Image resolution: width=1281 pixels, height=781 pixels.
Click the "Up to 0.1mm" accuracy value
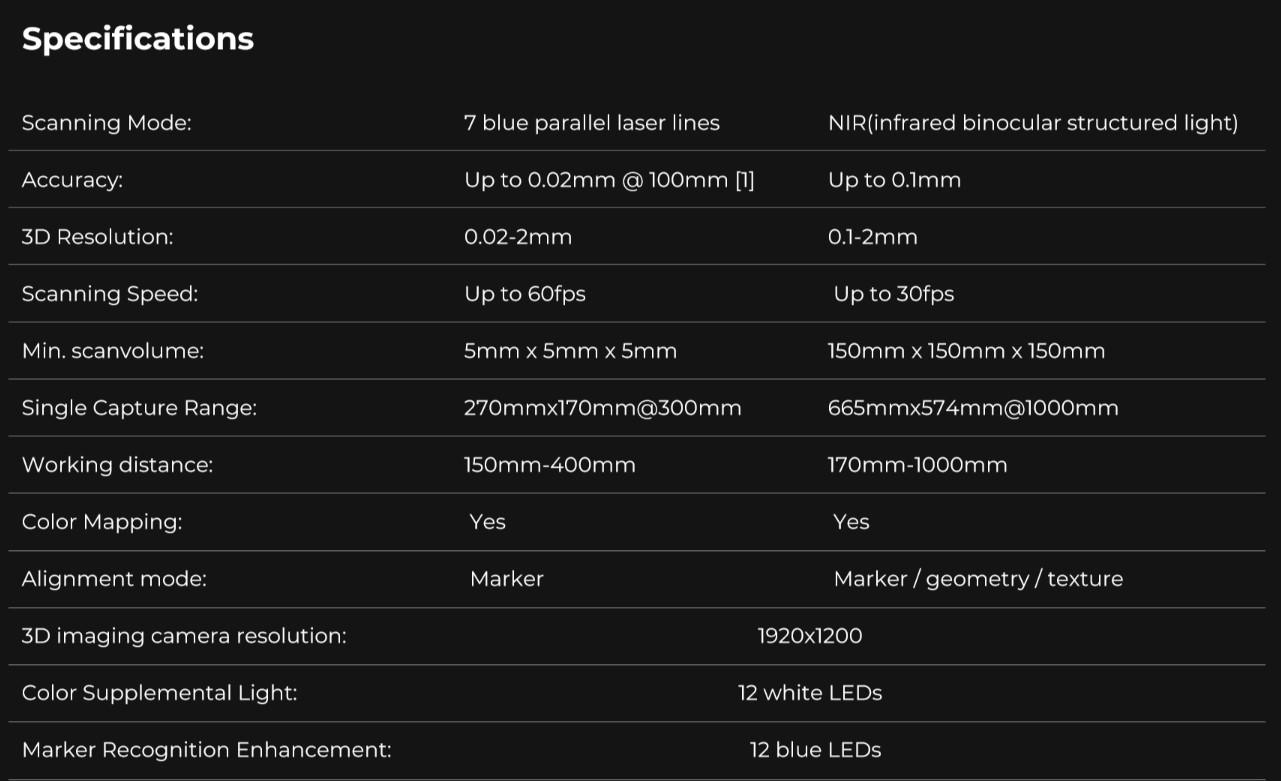(894, 180)
